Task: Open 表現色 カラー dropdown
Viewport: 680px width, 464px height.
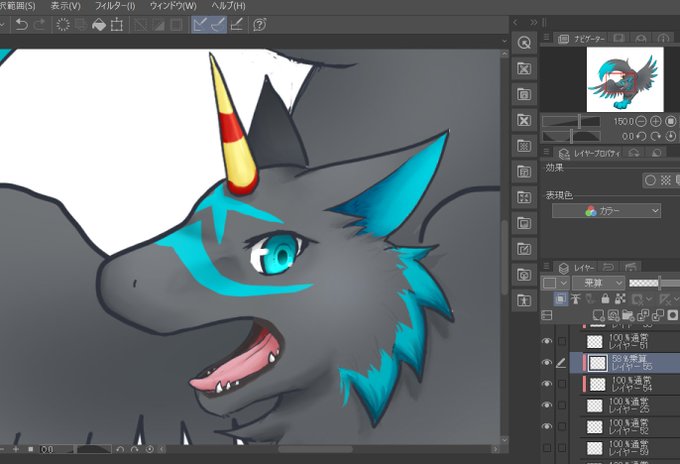Action: [606, 211]
